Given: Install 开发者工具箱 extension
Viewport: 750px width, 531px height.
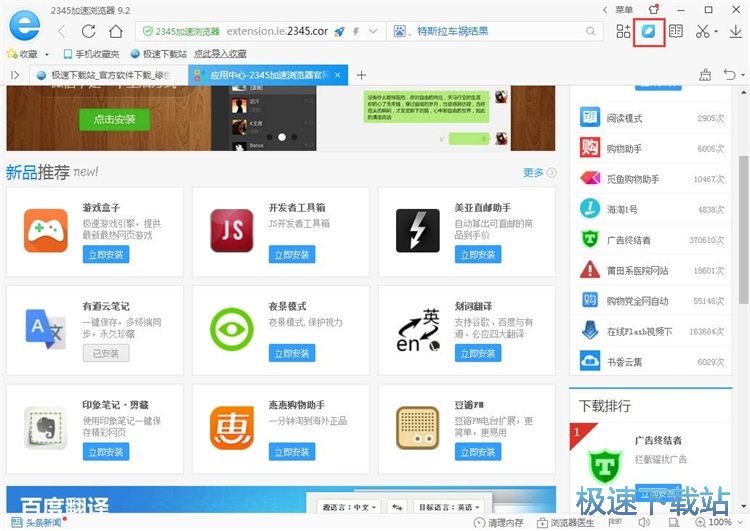Looking at the screenshot, I should [292, 255].
